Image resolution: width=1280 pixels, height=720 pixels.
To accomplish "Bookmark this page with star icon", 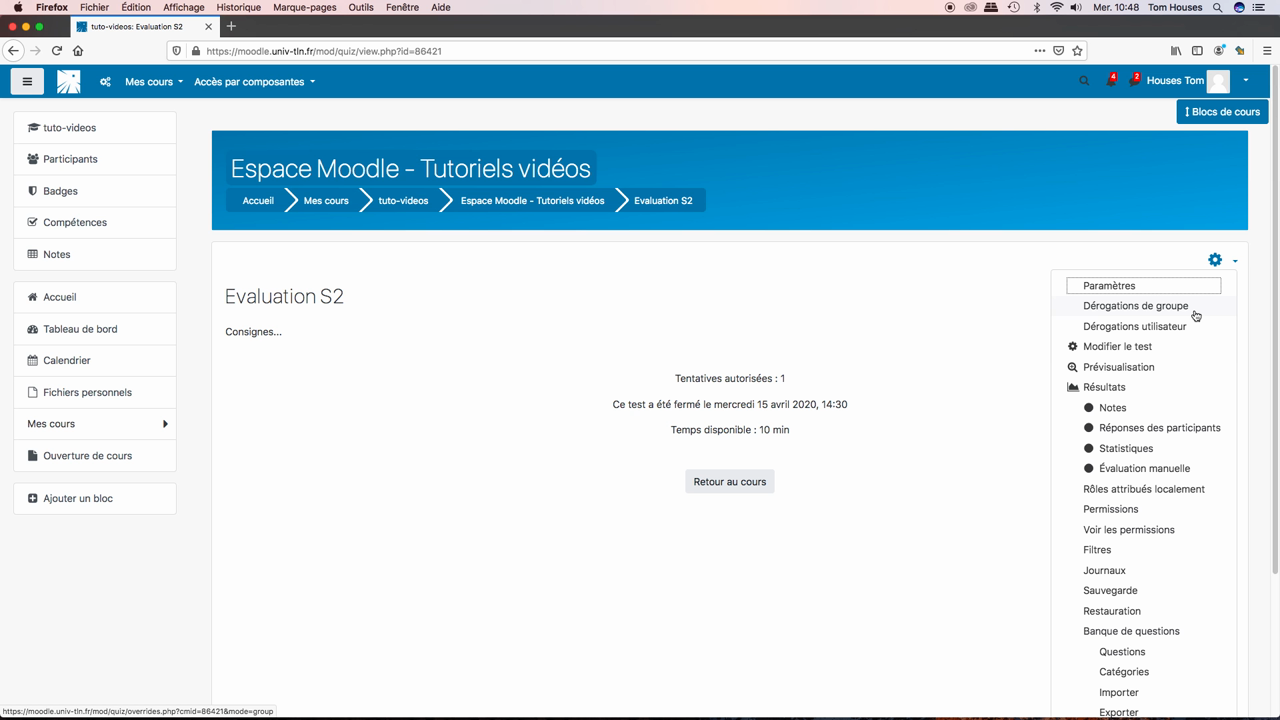I will (1077, 51).
